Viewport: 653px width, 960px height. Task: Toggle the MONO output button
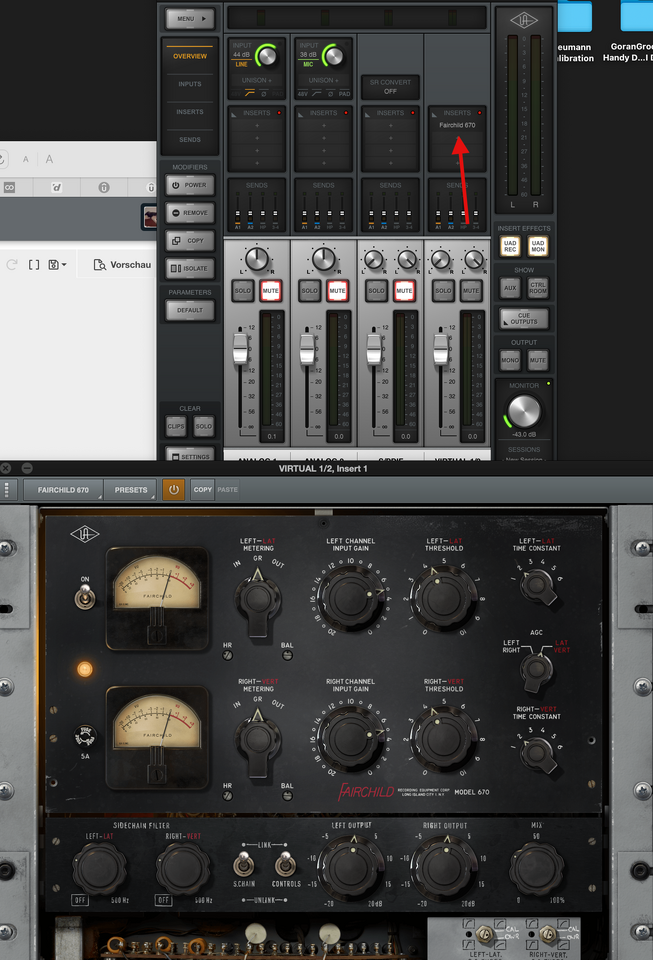click(510, 360)
